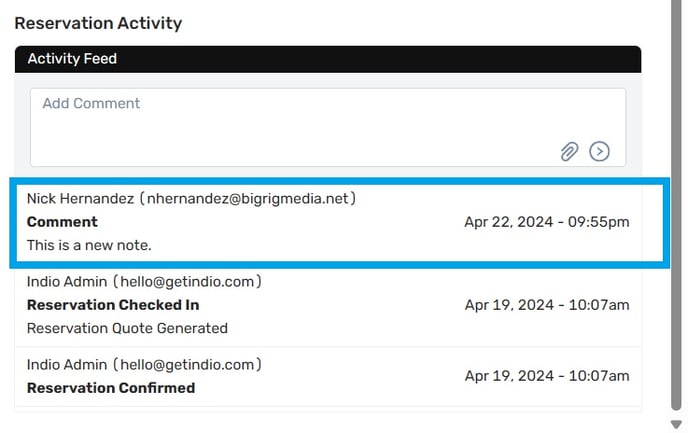Click nhernandez@bigrigmedia.net email text
Viewport: 688px width, 433px height.
pyautogui.click(x=247, y=199)
